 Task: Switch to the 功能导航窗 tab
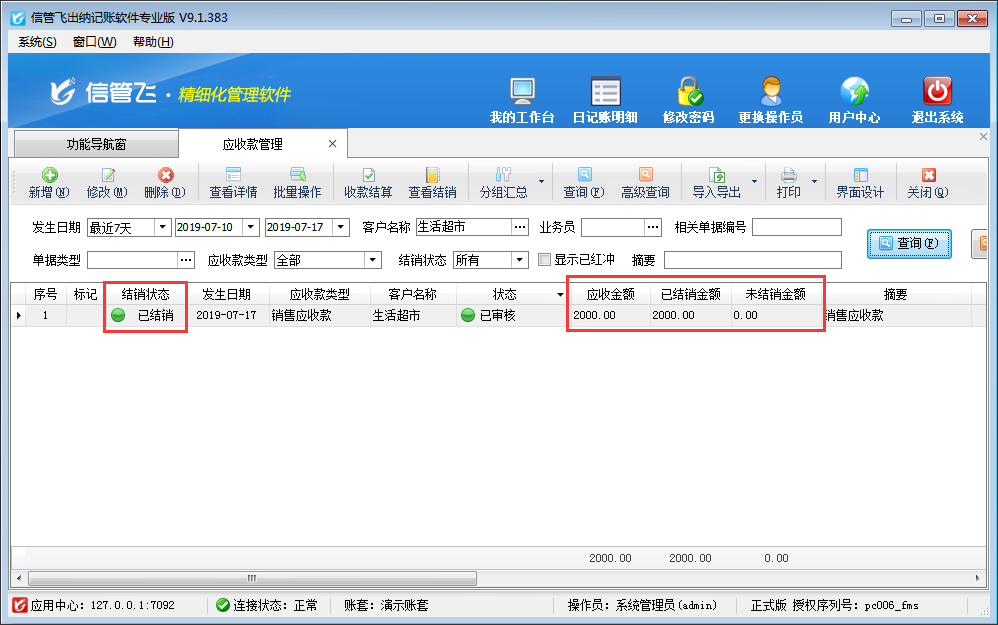click(96, 144)
